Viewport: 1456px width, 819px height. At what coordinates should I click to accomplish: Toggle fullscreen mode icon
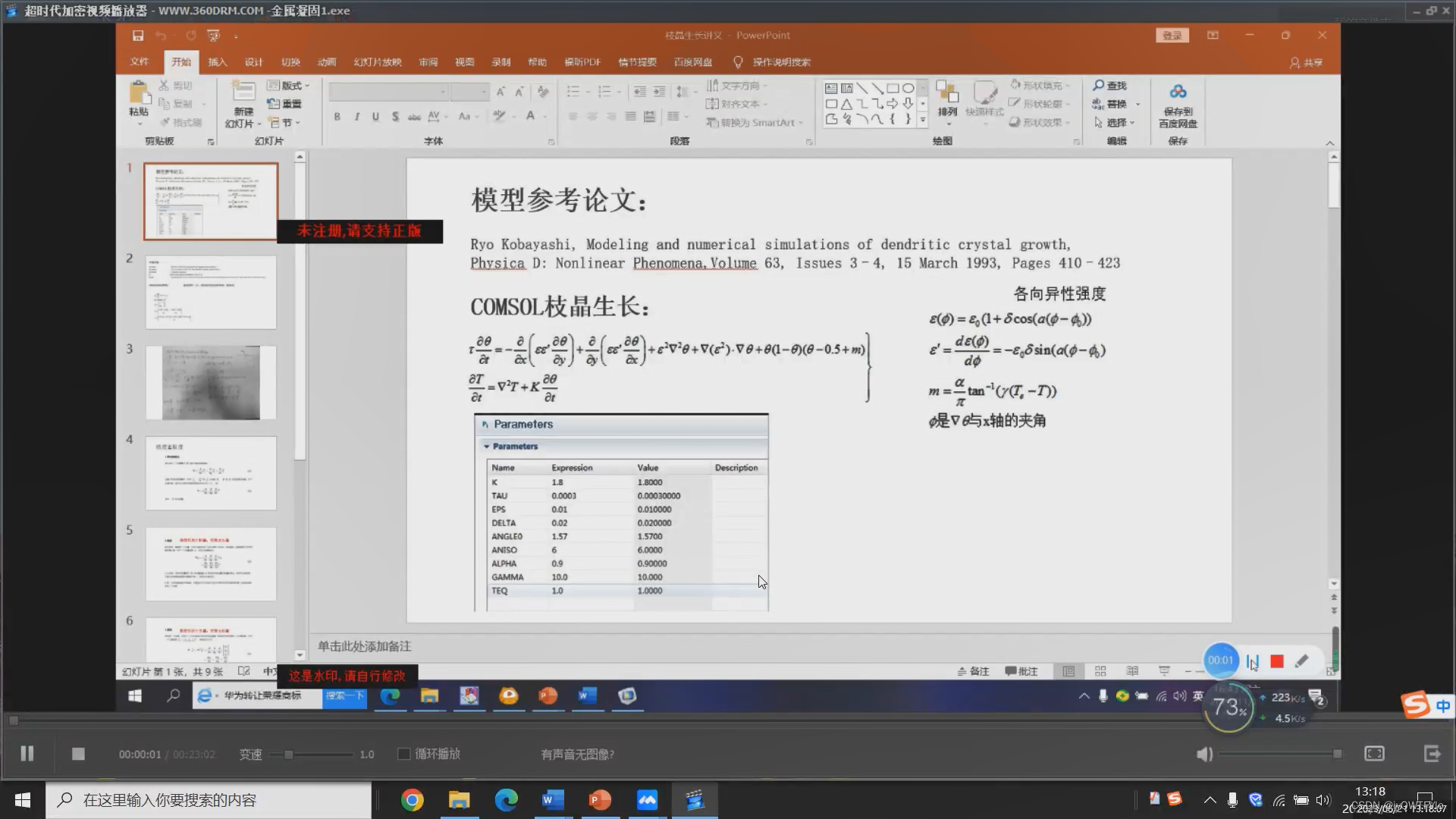[1374, 754]
